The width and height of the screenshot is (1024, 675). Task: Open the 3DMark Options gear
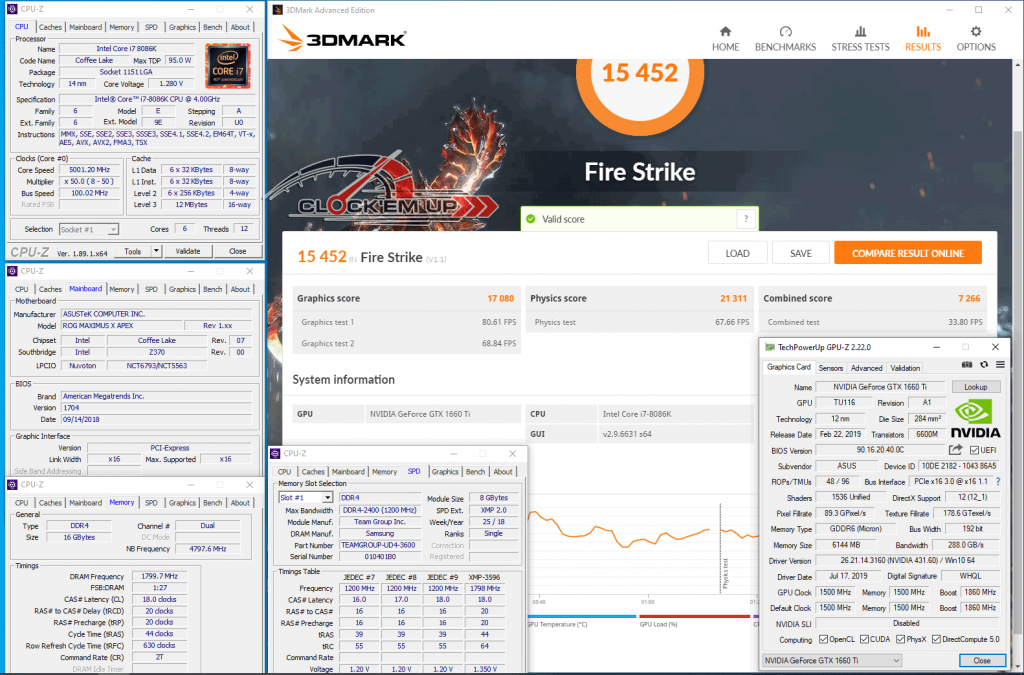975,32
